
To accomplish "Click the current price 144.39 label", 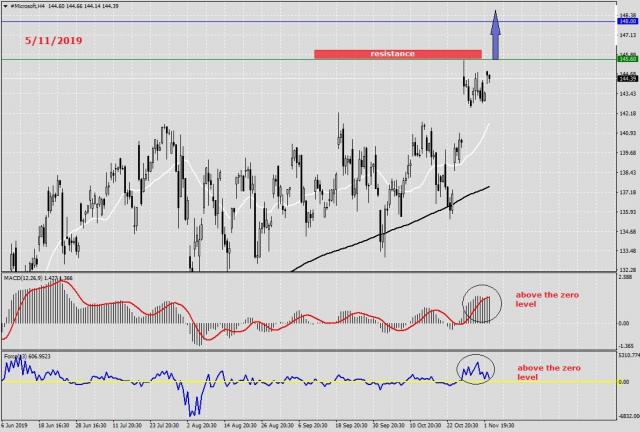I will pyautogui.click(x=627, y=78).
